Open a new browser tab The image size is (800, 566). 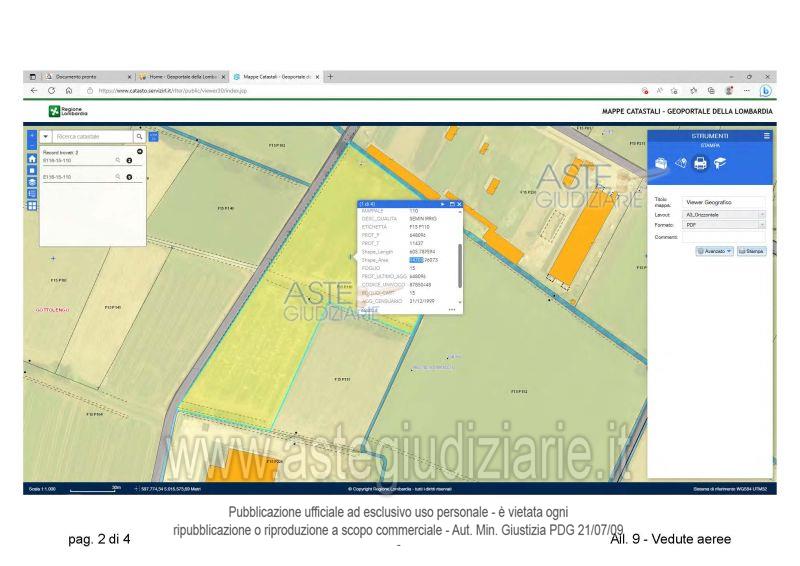(x=330, y=77)
